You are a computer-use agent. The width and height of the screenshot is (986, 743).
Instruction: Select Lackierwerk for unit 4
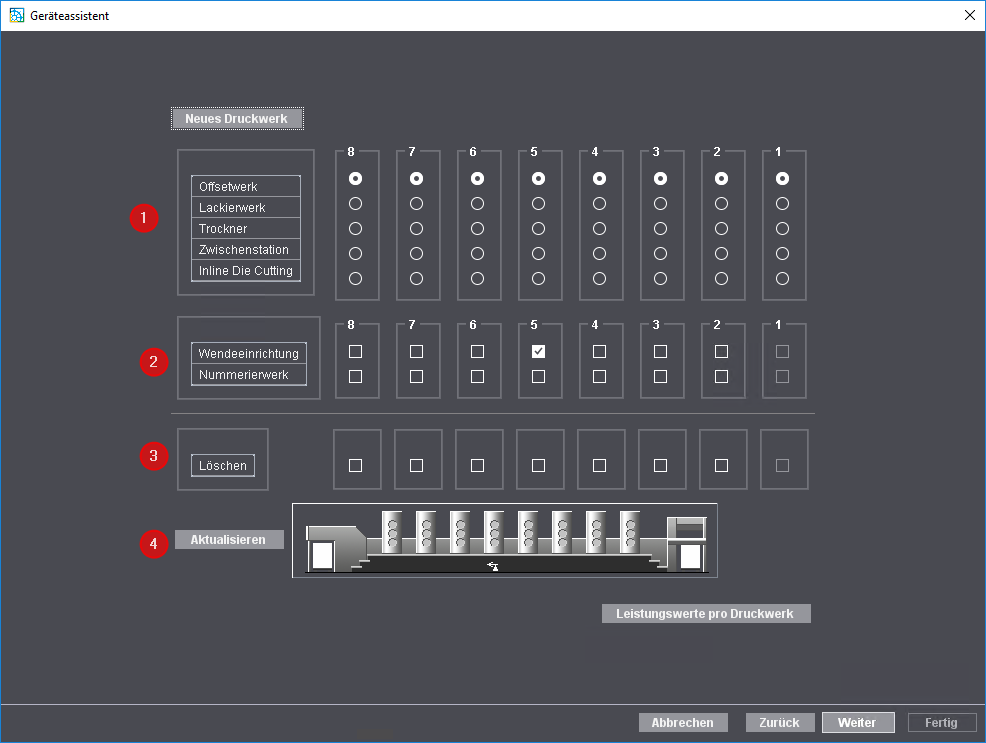599,204
